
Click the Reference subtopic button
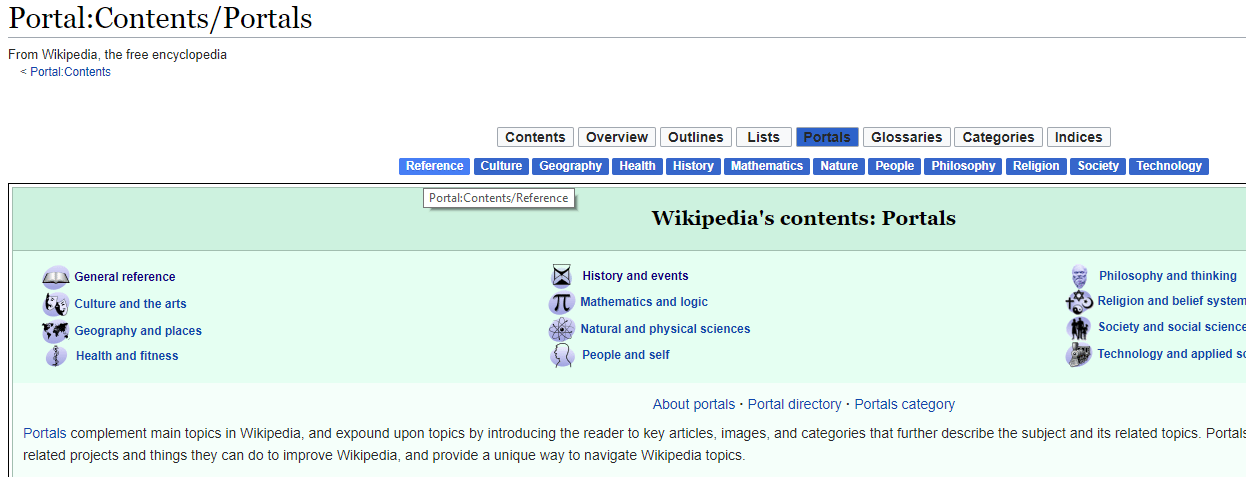[435, 166]
